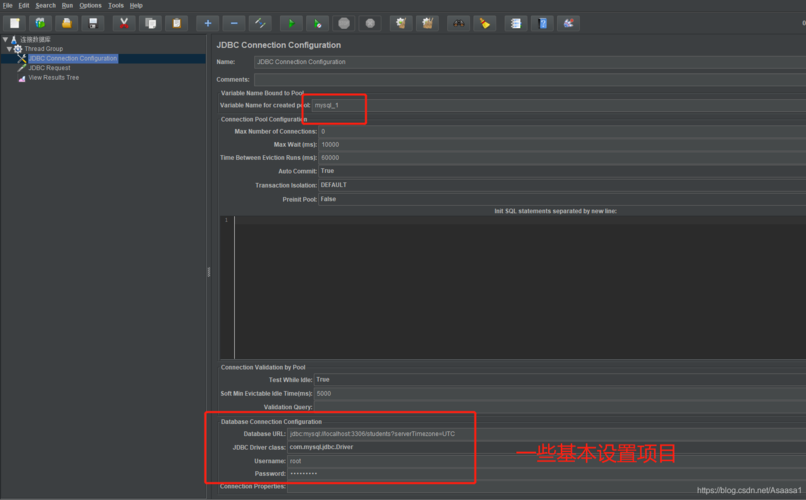Open the JDBC Driver class dropdown
806x500 pixels.
[546, 448]
